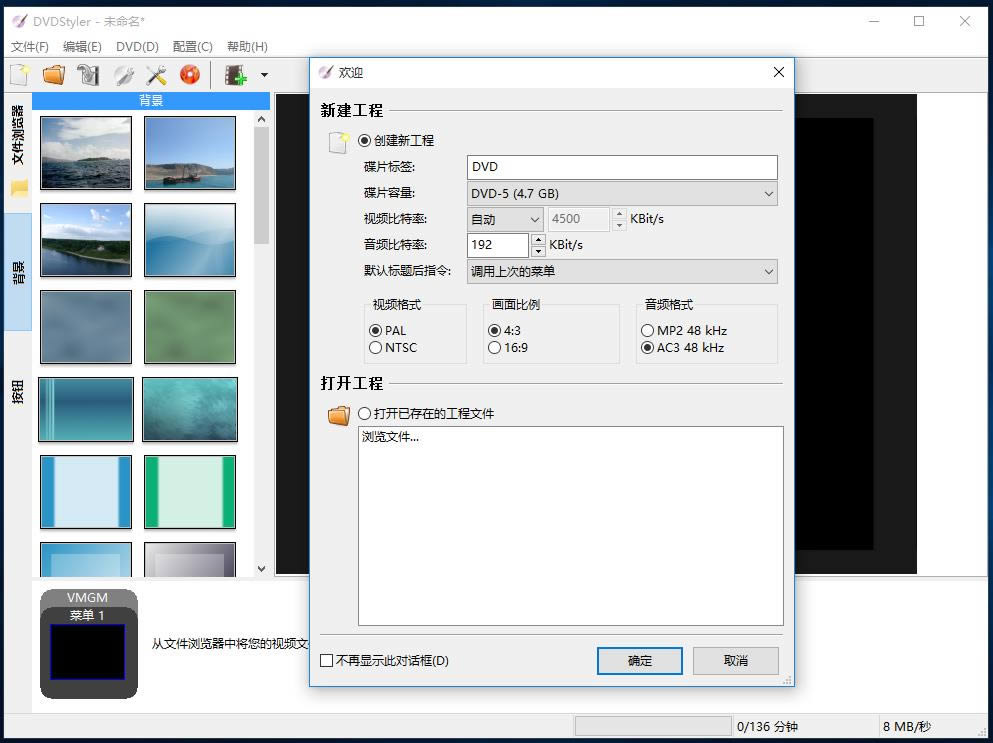Viewport: 993px width, 743px height.
Task: Switch to 背景 side tab
Action: click(18, 272)
